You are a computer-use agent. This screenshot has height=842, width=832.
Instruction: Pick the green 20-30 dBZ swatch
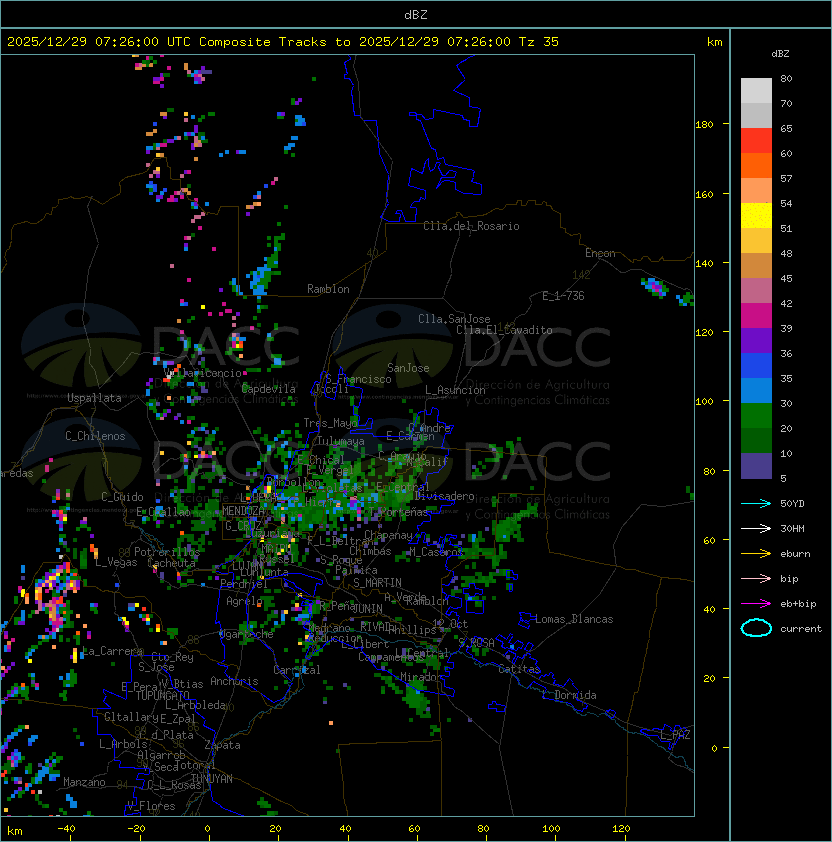756,416
